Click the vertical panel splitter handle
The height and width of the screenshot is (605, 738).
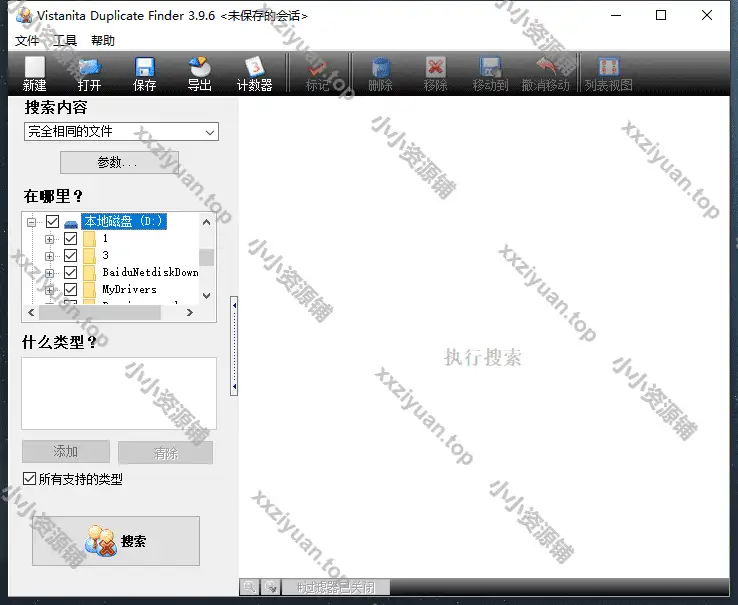click(x=234, y=343)
